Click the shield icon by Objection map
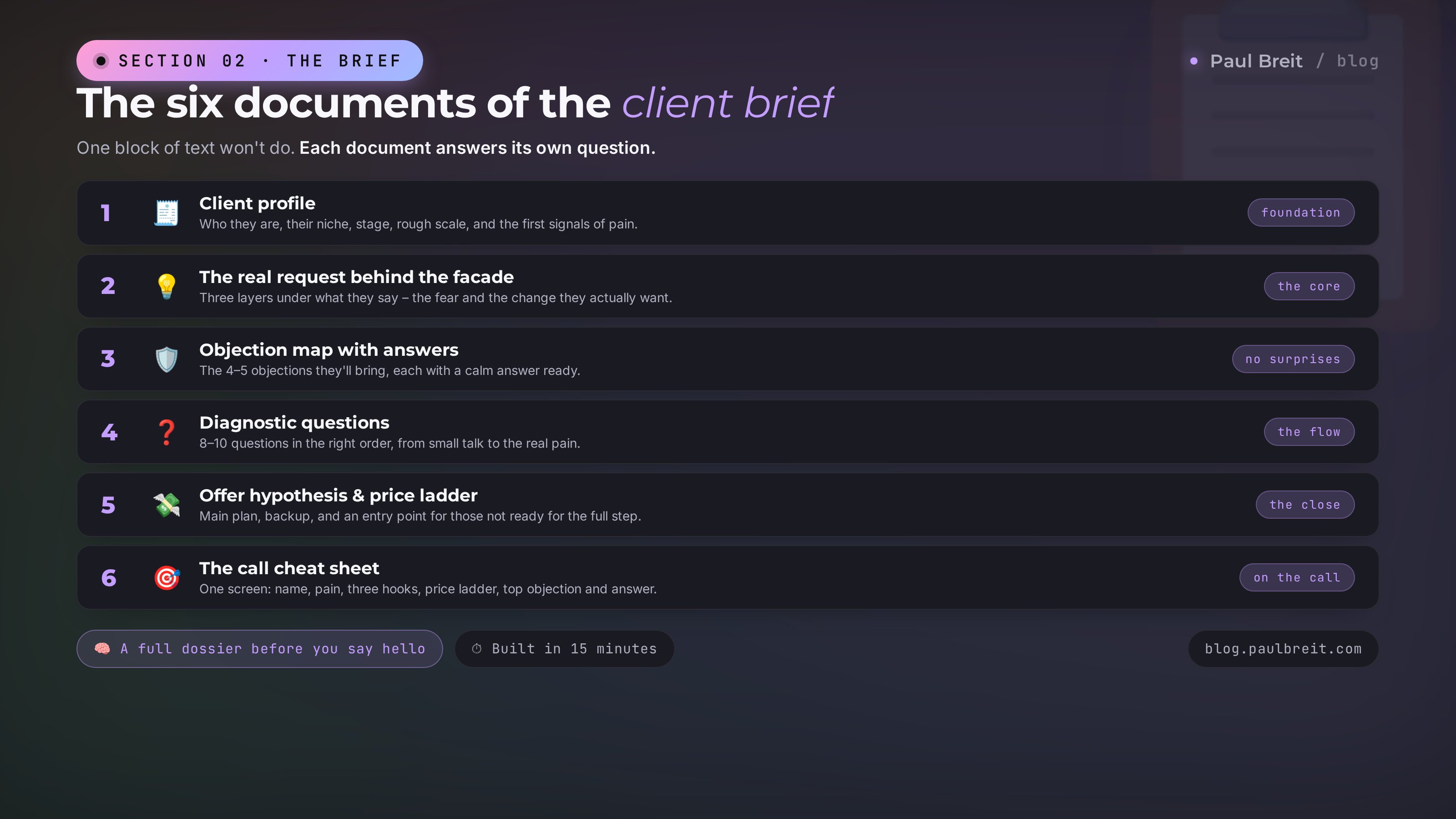 (x=166, y=359)
